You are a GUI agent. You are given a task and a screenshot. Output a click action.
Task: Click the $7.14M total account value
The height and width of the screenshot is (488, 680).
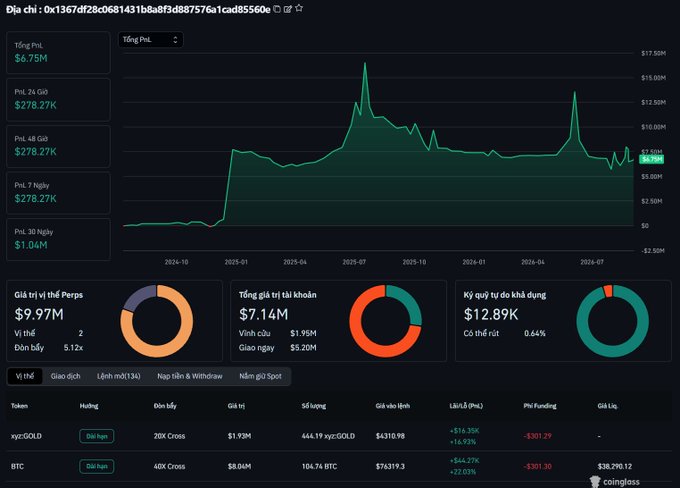click(264, 314)
